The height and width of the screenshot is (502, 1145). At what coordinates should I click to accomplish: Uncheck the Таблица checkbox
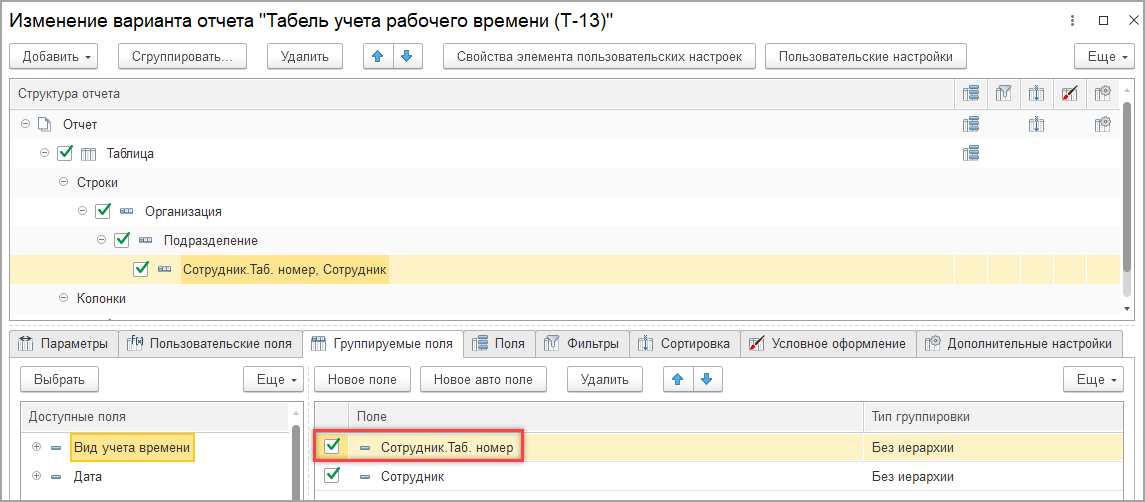pos(66,154)
